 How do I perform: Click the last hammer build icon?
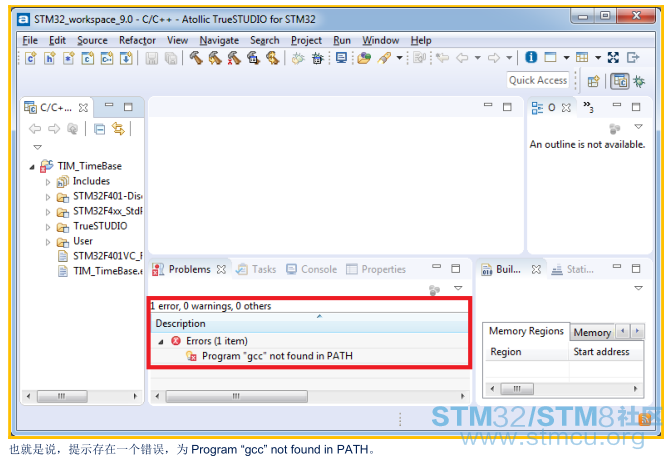pyautogui.click(x=272, y=58)
